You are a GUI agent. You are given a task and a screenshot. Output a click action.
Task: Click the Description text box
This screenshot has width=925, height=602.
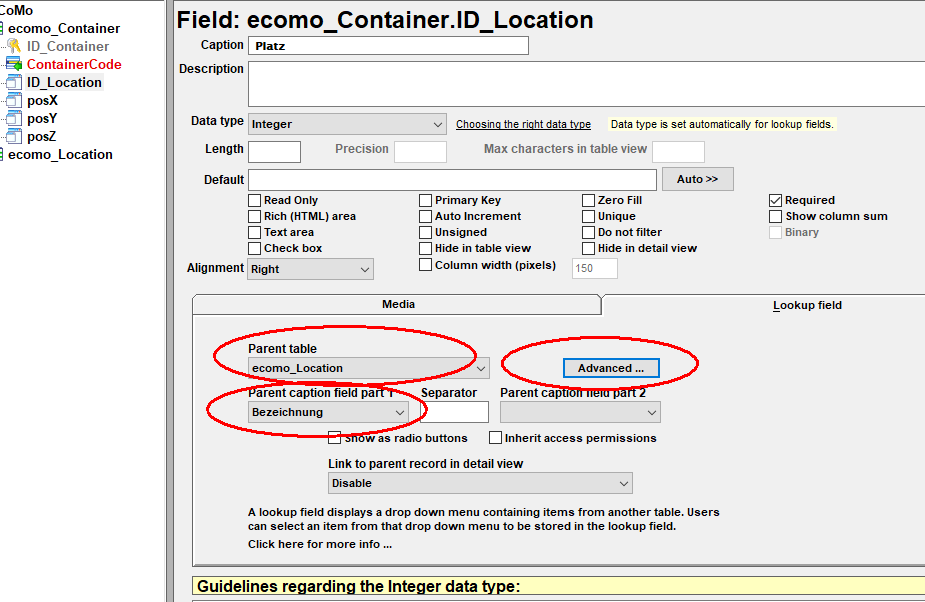point(586,84)
